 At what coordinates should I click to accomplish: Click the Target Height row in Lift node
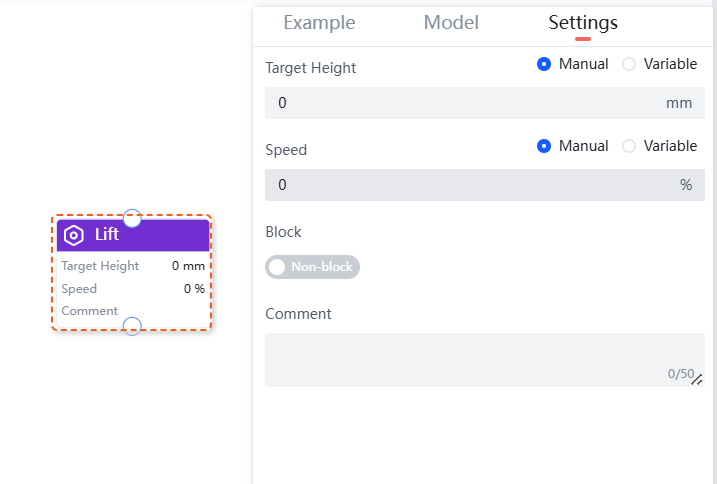click(132, 266)
